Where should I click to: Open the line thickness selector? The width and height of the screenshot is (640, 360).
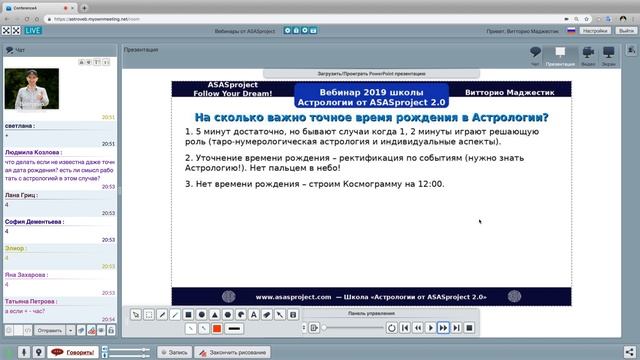pos(234,329)
